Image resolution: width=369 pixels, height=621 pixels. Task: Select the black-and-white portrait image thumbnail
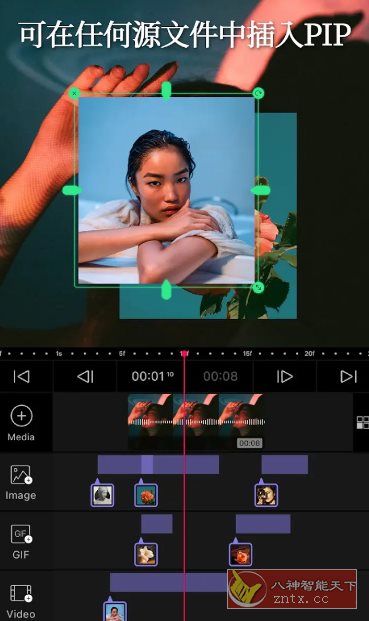[x=103, y=495]
